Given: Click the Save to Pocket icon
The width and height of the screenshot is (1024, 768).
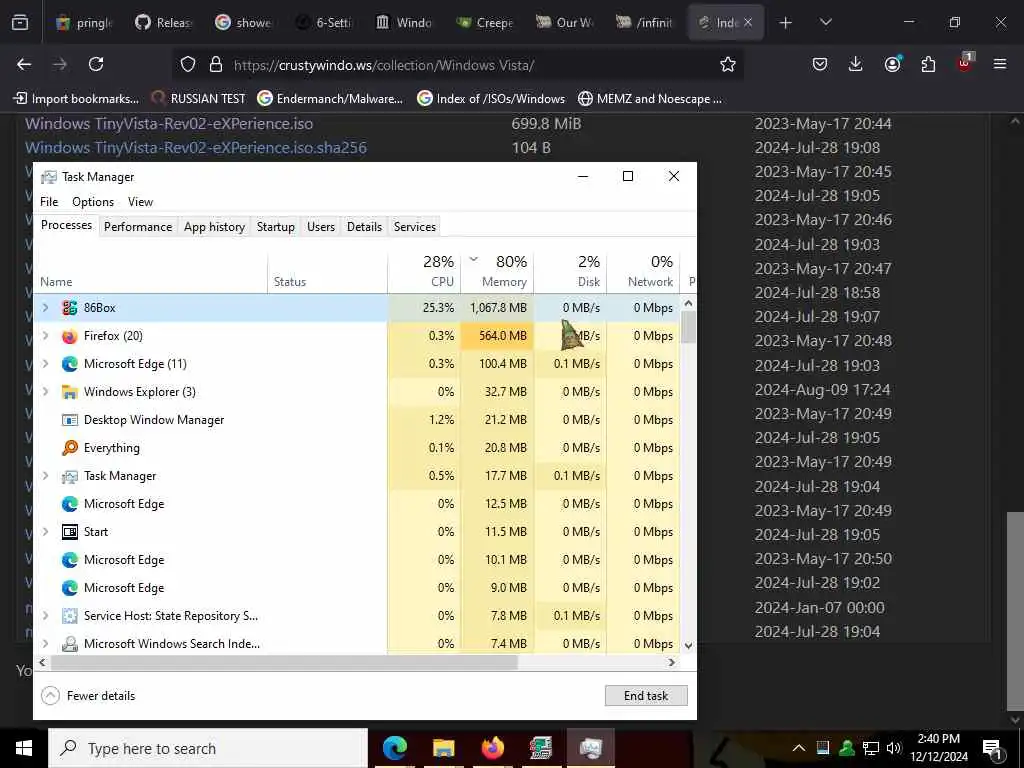Looking at the screenshot, I should coord(820,64).
